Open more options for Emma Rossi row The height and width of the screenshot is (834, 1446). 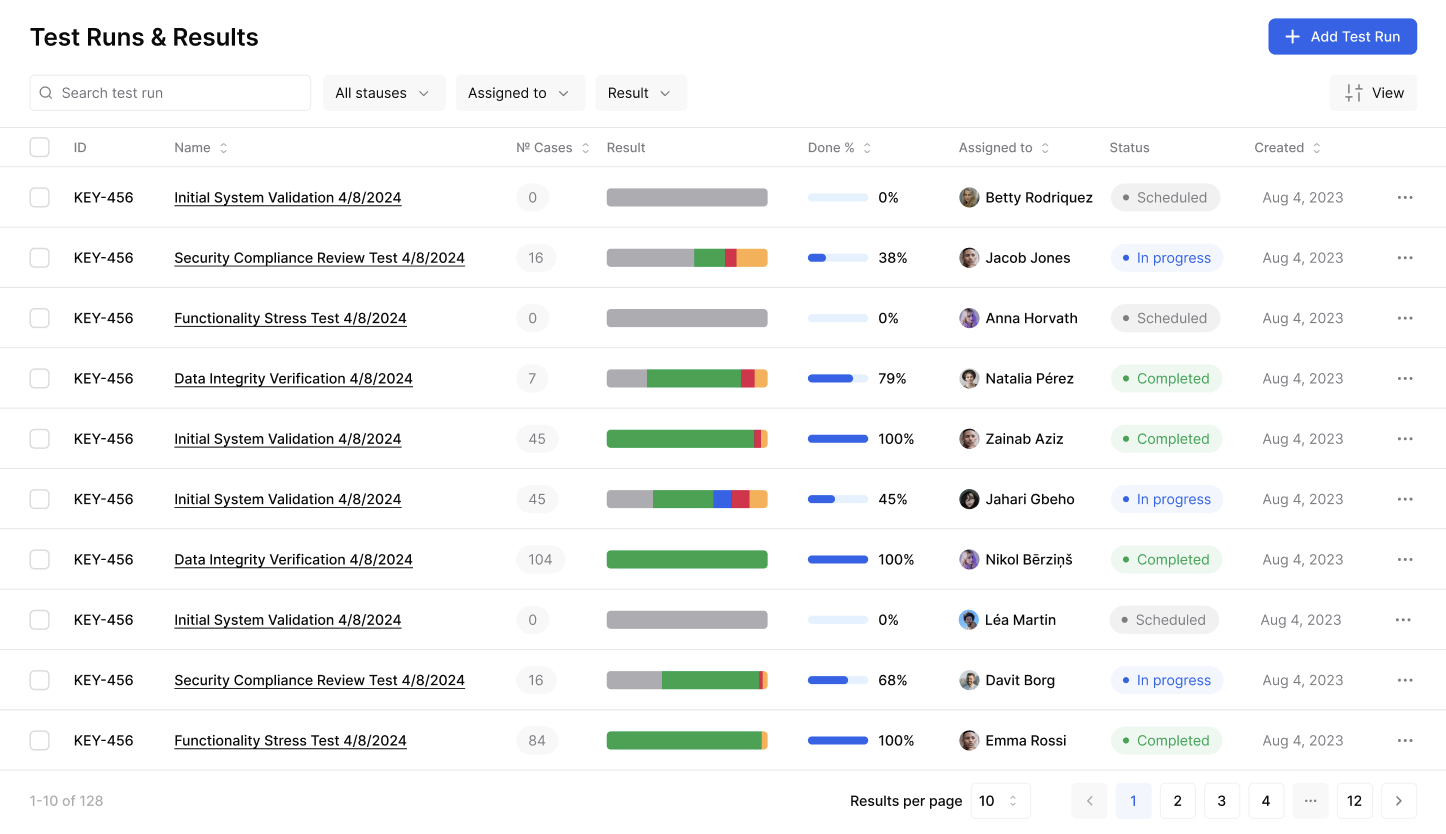tap(1404, 741)
